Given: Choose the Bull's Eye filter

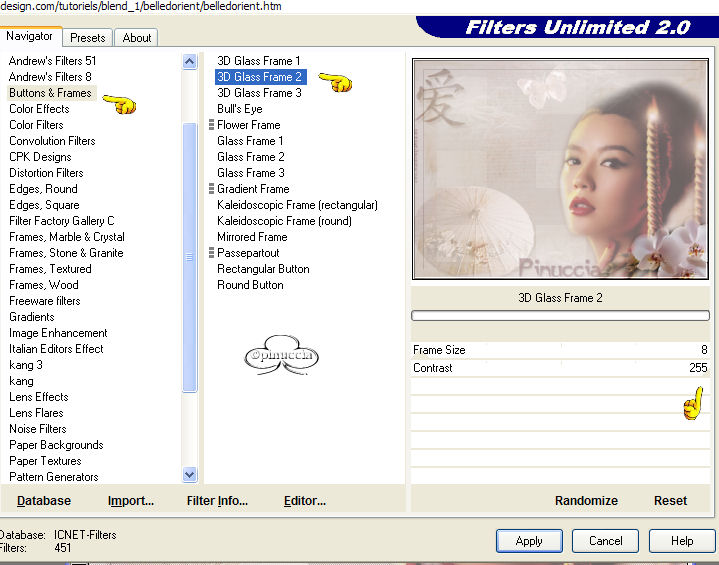Looking at the screenshot, I should (x=240, y=109).
